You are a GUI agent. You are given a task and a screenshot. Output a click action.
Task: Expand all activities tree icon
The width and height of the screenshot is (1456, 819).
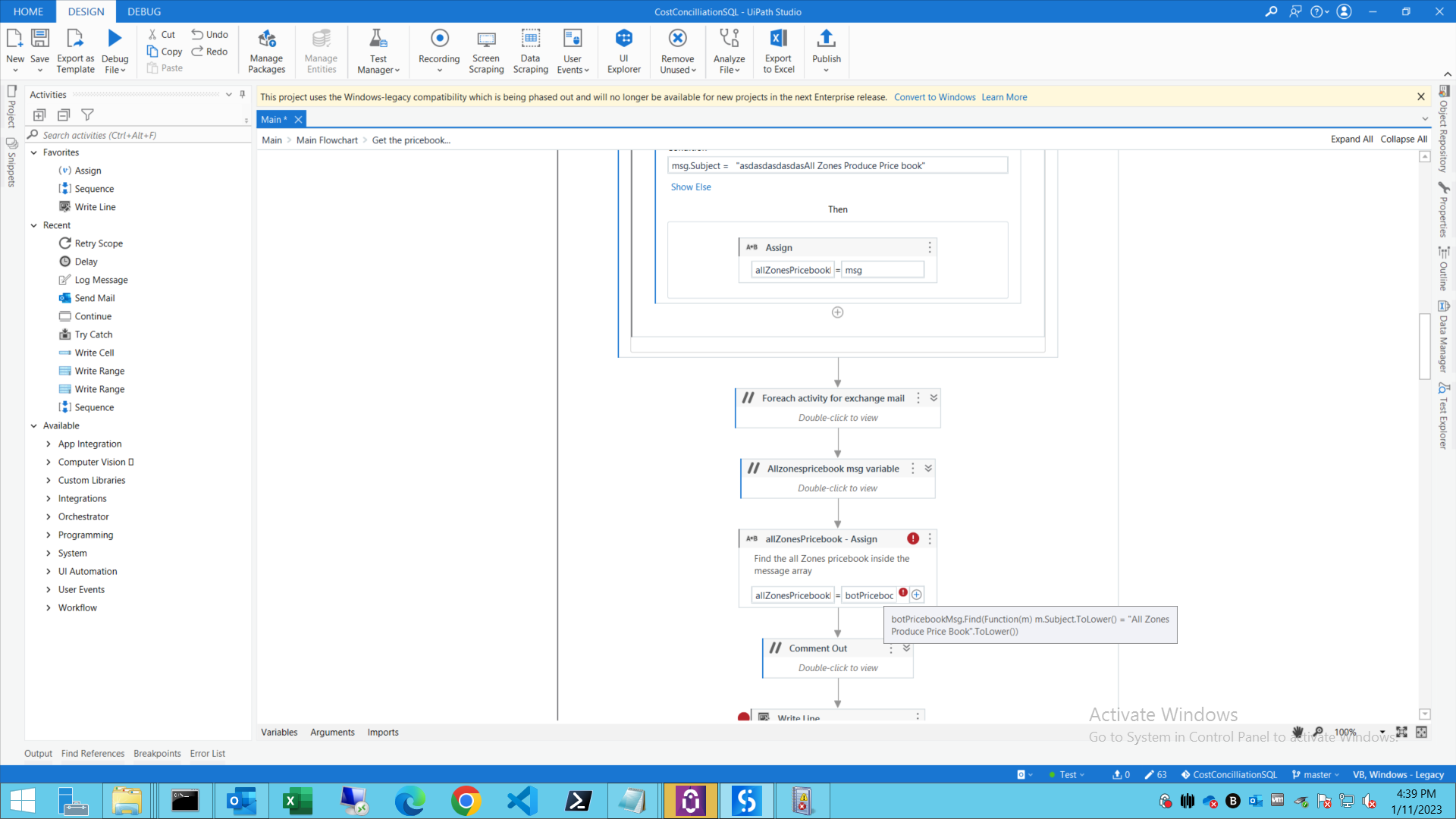[39, 115]
